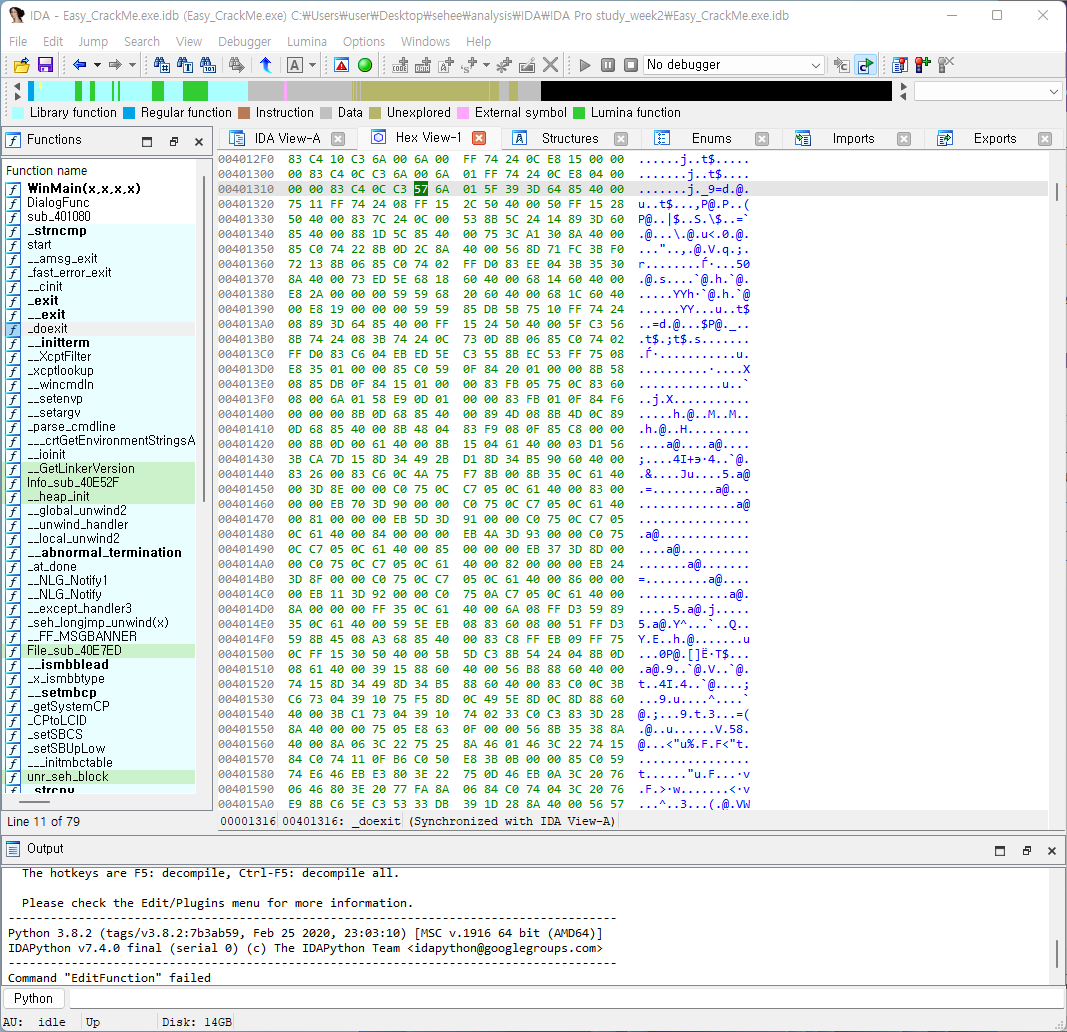Jump back with the blue left arrow
Image resolution: width=1067 pixels, height=1032 pixels.
80,65
